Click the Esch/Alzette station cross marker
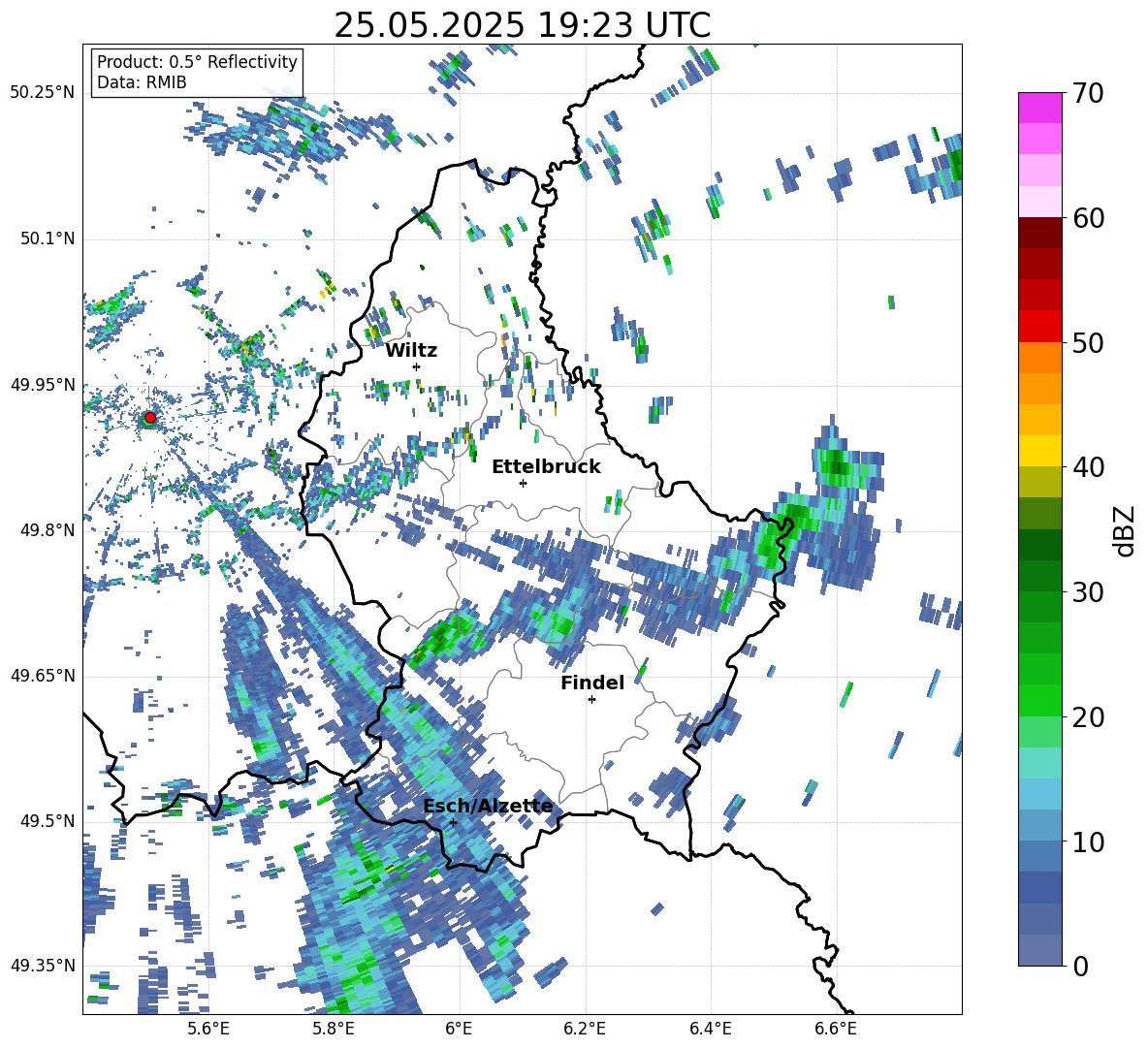1148x1048 pixels. tap(453, 822)
